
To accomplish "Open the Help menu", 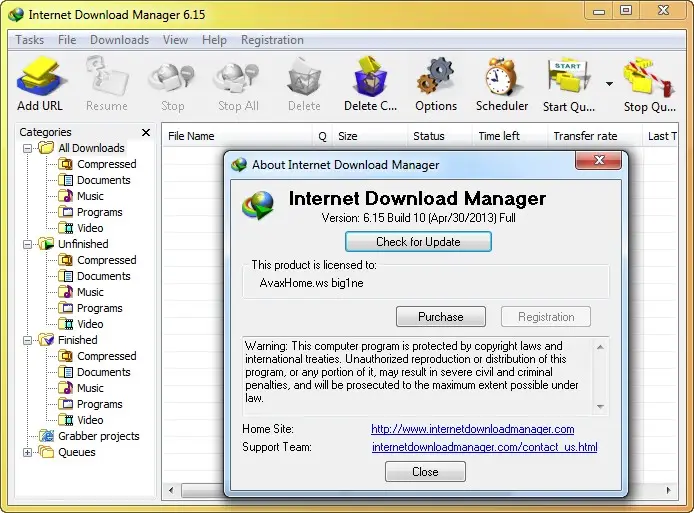I will click(x=214, y=40).
